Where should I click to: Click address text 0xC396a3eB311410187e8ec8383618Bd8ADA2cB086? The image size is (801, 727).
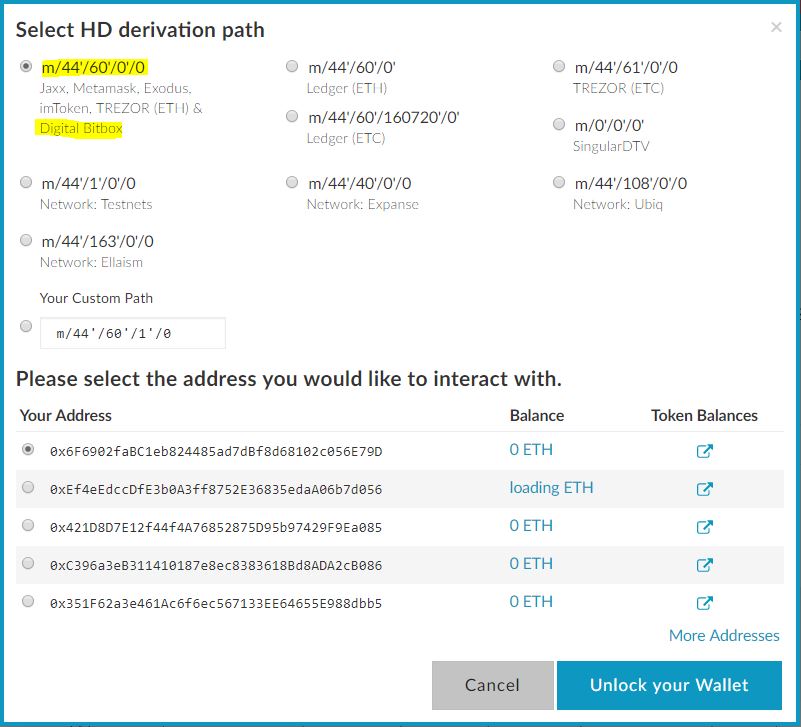(x=216, y=566)
